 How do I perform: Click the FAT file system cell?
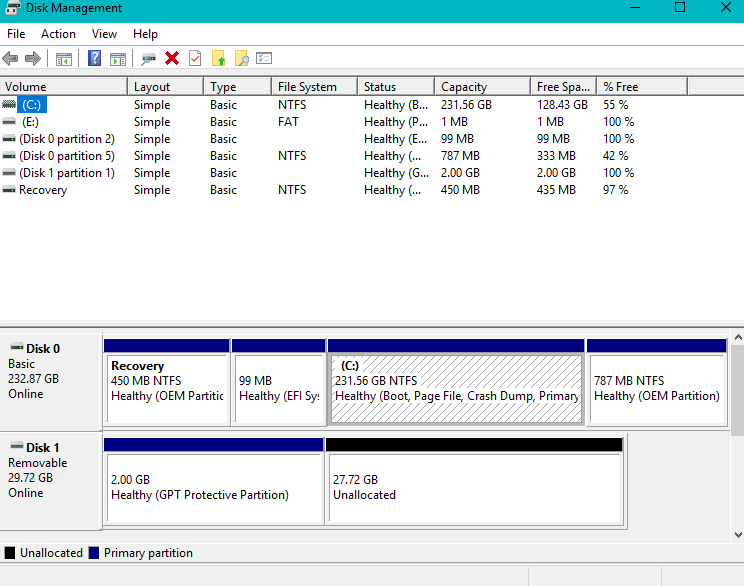pos(288,122)
